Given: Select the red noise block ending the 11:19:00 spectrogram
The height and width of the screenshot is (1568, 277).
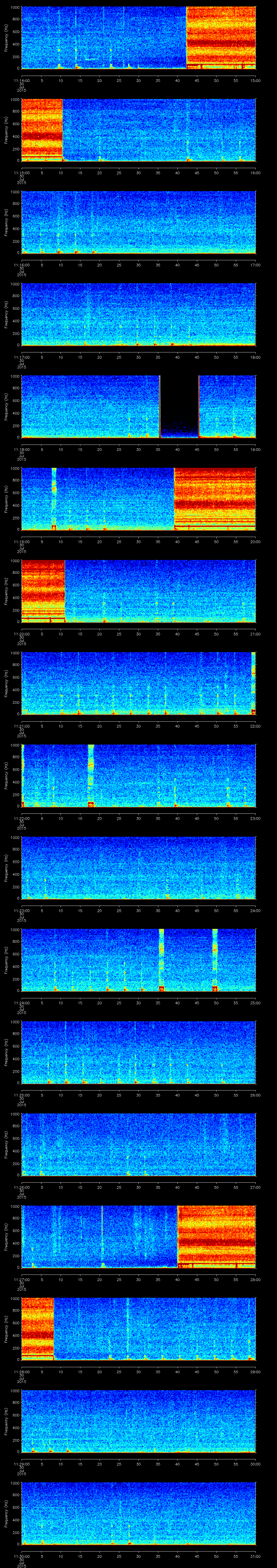Looking at the screenshot, I should 215,499.
